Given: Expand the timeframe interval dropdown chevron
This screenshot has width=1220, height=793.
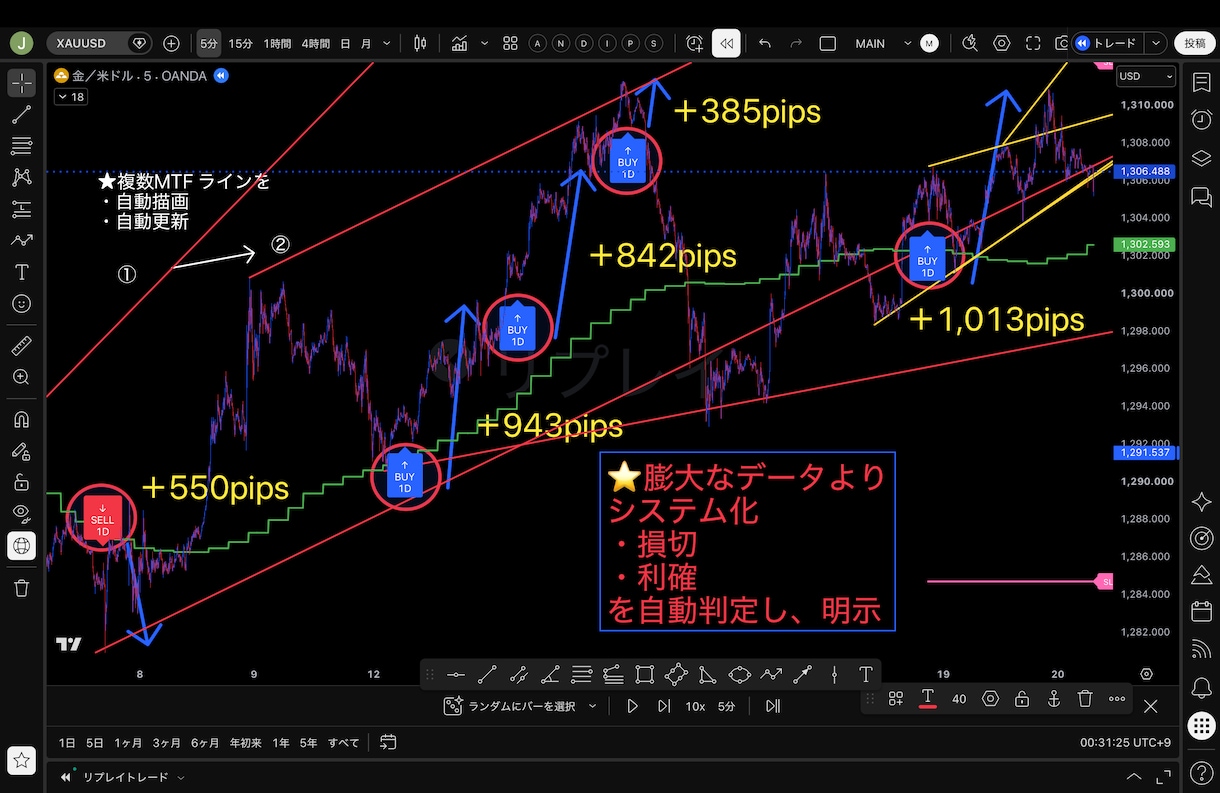Looking at the screenshot, I should pyautogui.click(x=386, y=43).
